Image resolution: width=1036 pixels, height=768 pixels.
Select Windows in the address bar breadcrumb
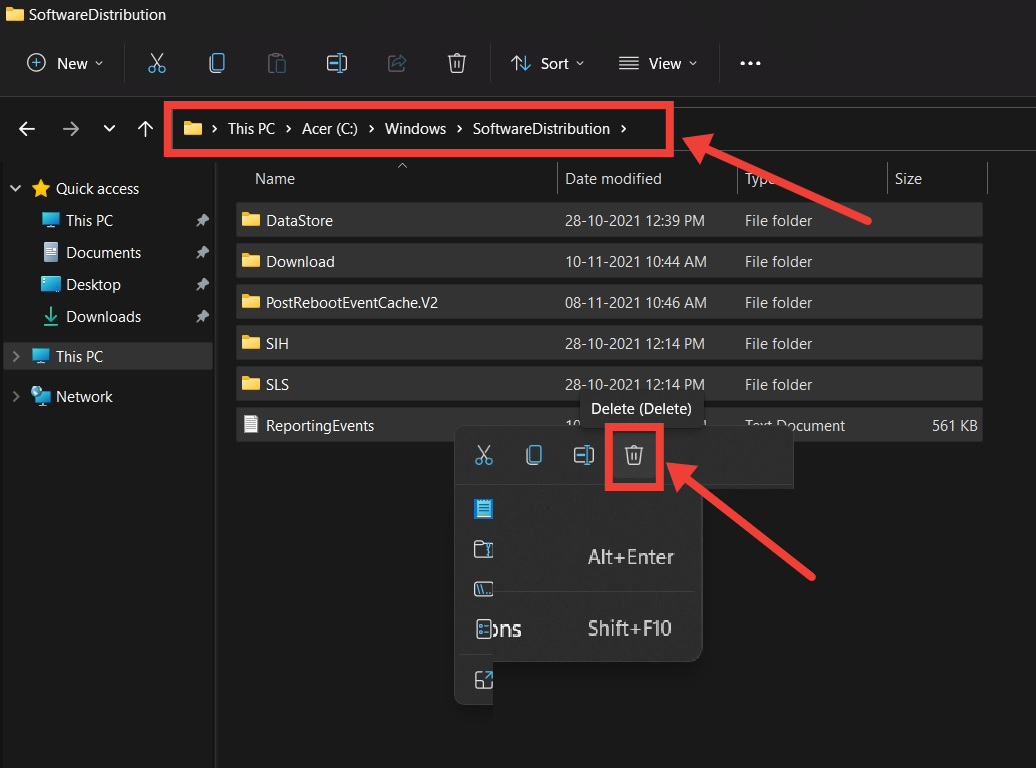tap(415, 129)
